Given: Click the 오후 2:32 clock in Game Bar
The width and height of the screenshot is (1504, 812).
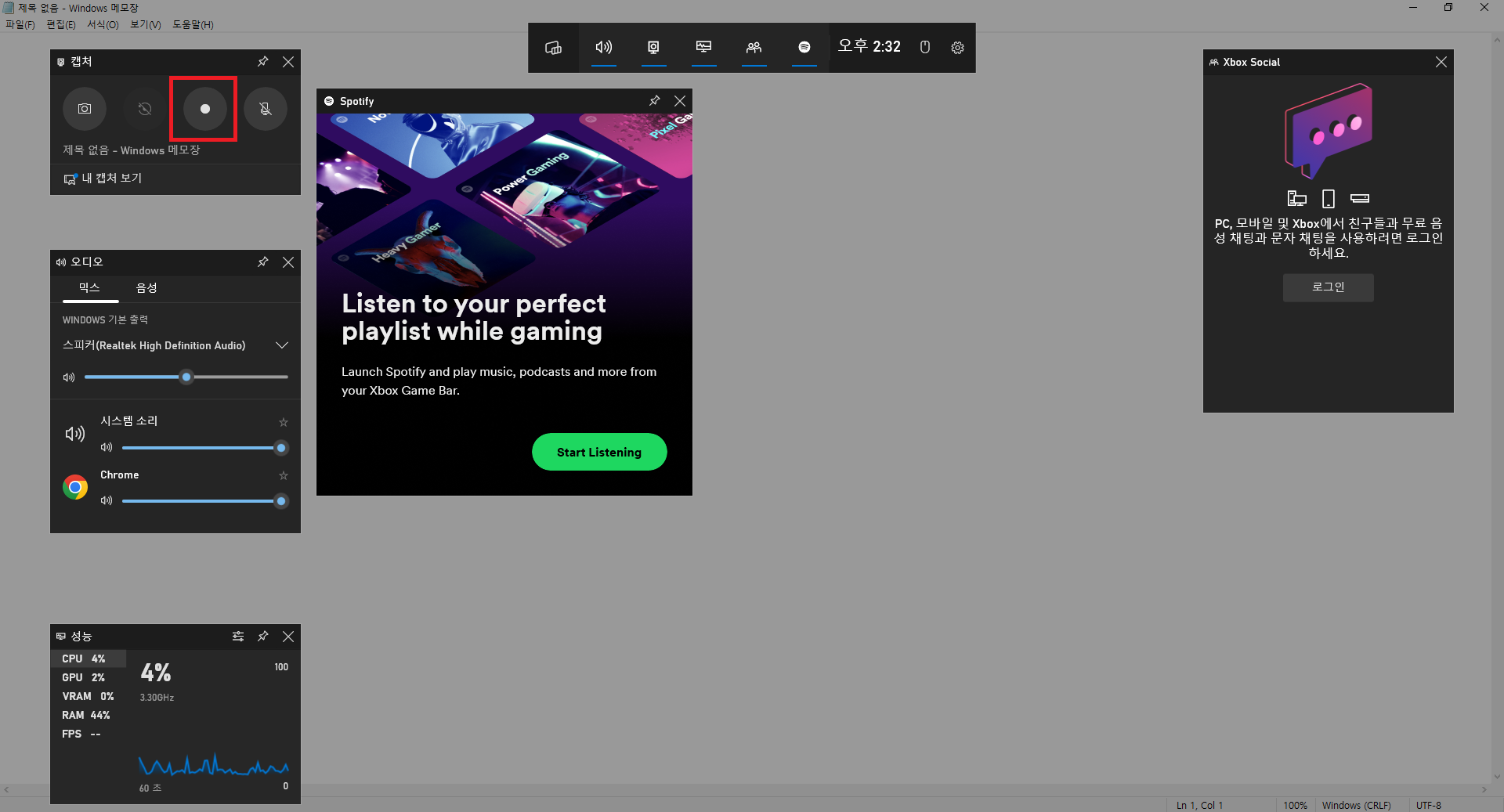Looking at the screenshot, I should (869, 47).
